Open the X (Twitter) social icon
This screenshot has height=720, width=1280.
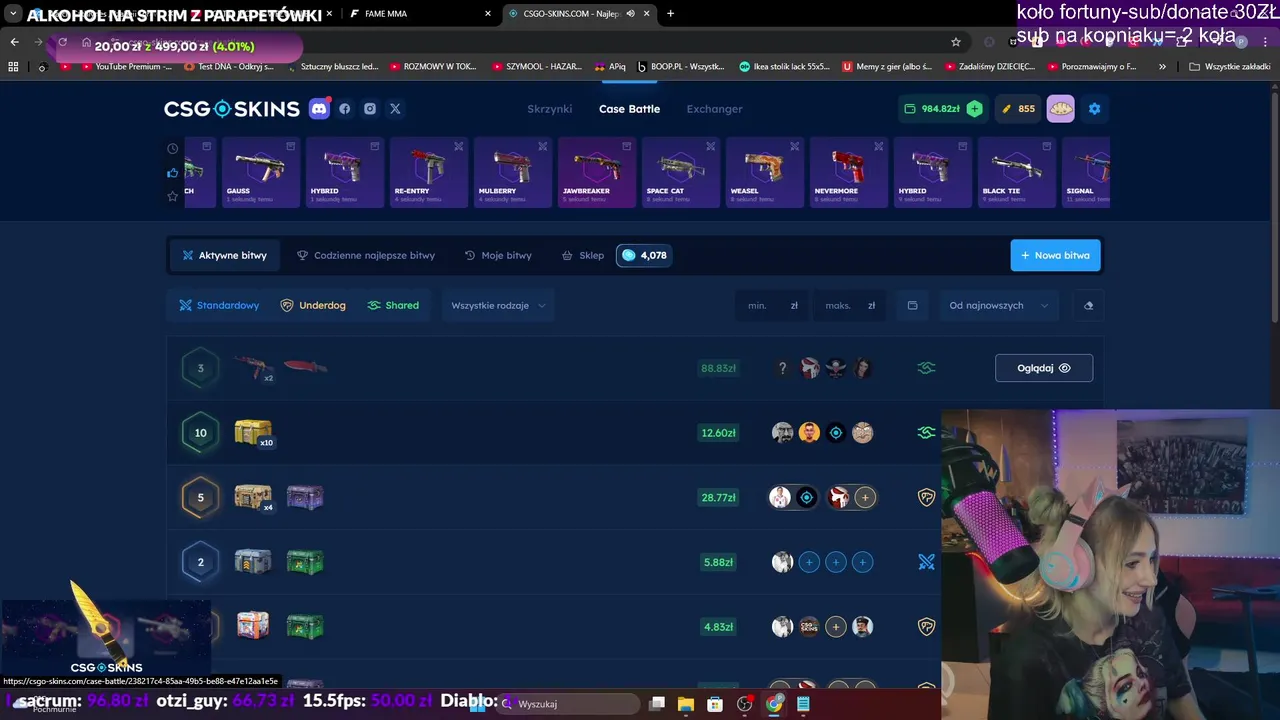pos(395,109)
